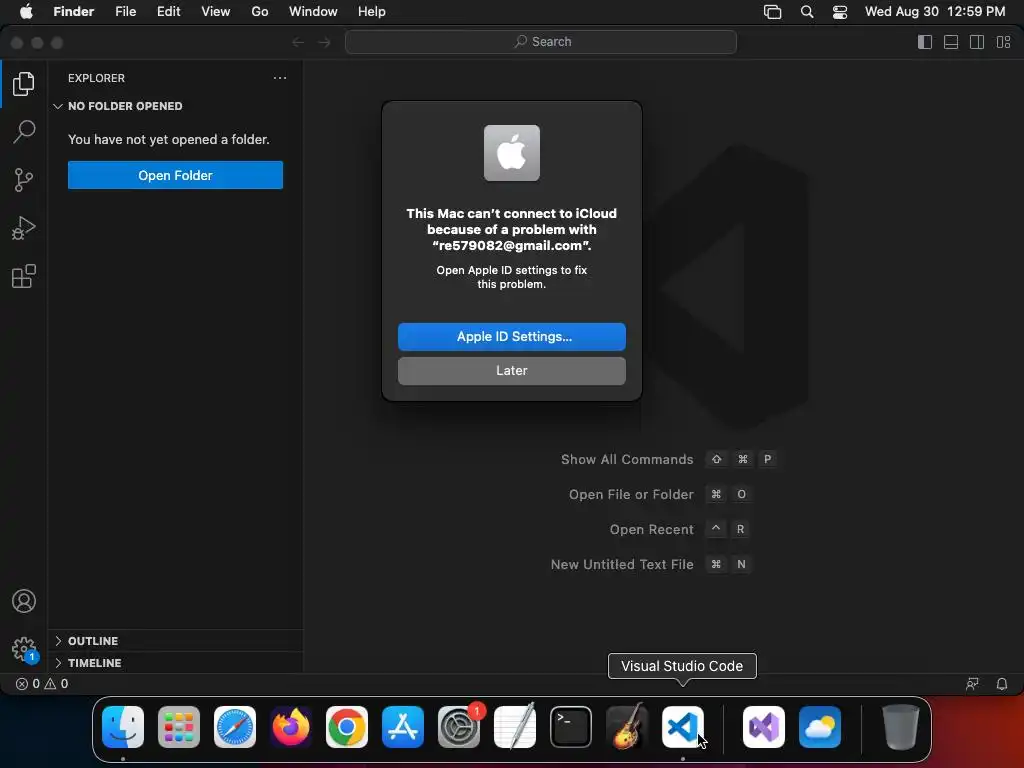The image size is (1024, 768).
Task: Open the customize layout icon
Action: coord(1003,42)
